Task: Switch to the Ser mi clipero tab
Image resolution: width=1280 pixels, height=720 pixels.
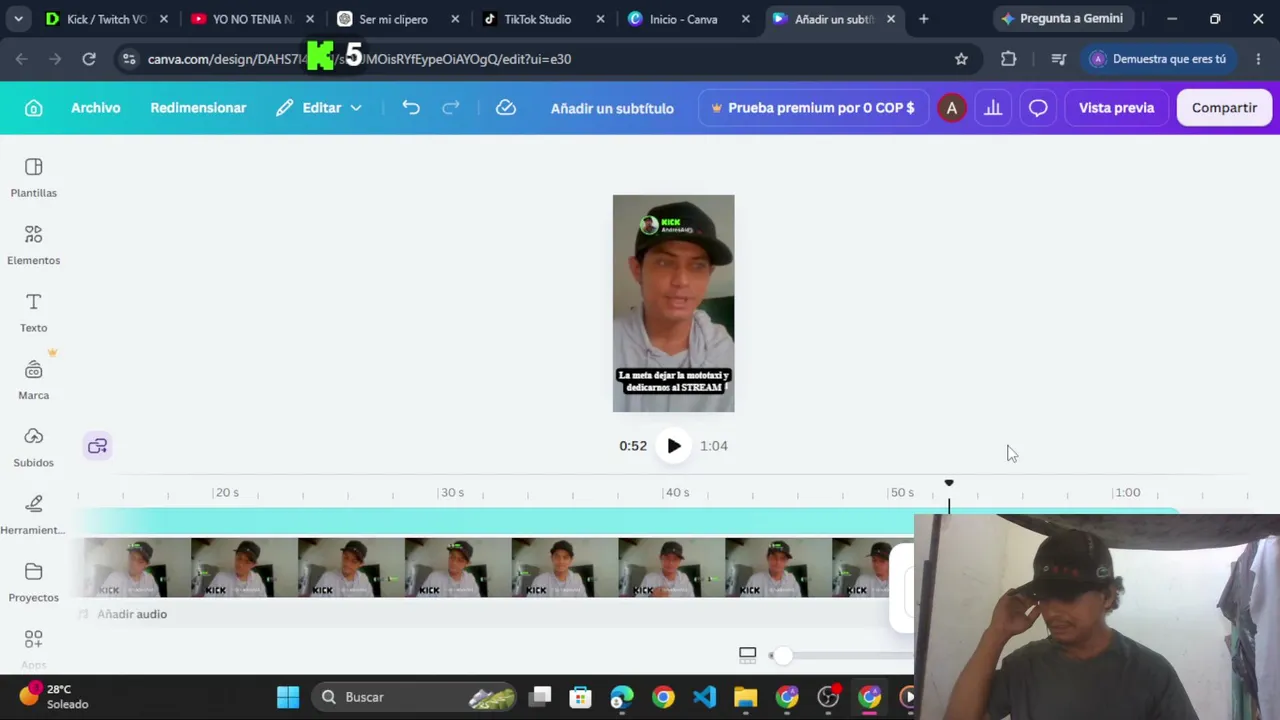Action: 396,19
